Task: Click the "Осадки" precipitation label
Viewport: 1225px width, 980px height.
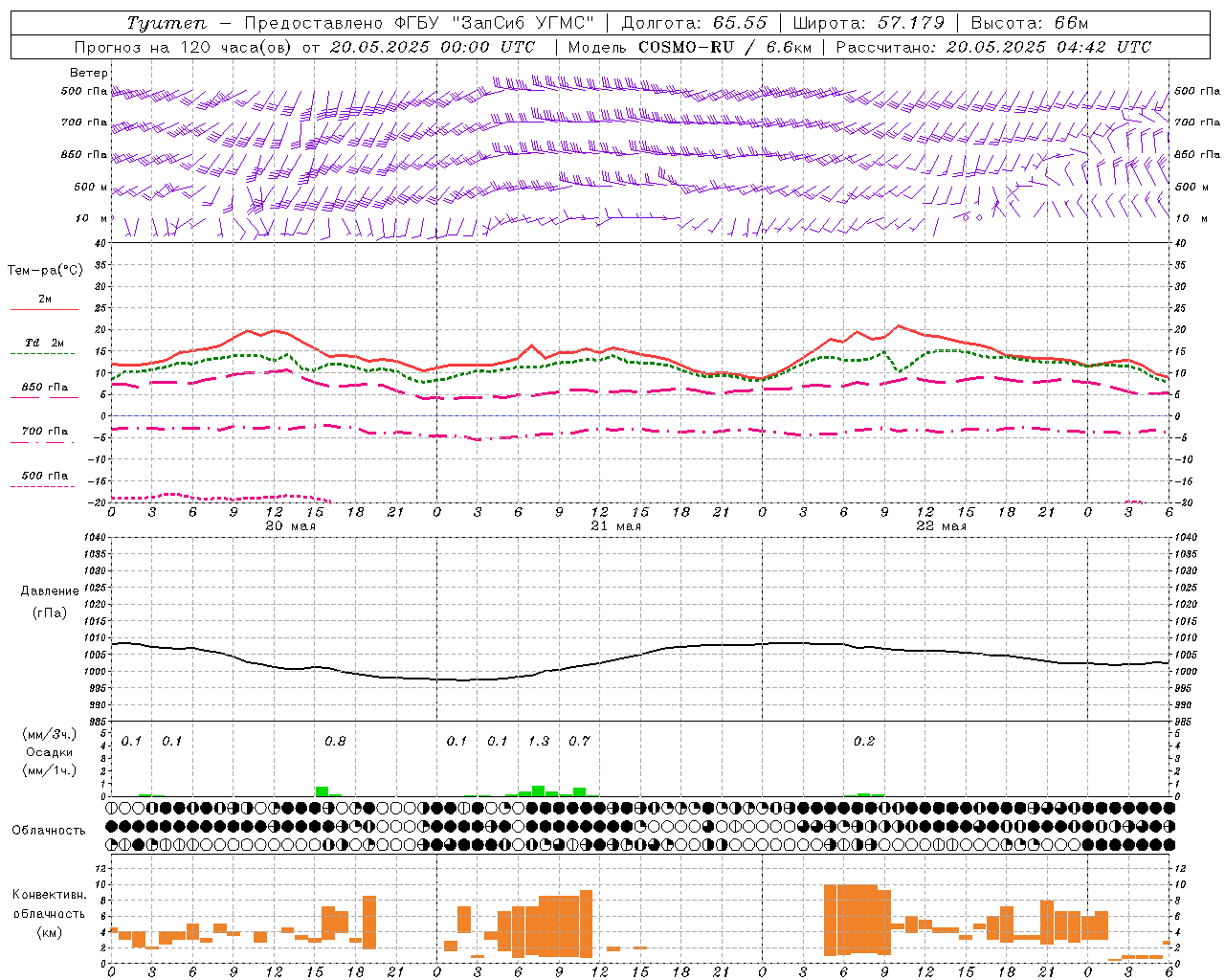Action: [x=50, y=752]
